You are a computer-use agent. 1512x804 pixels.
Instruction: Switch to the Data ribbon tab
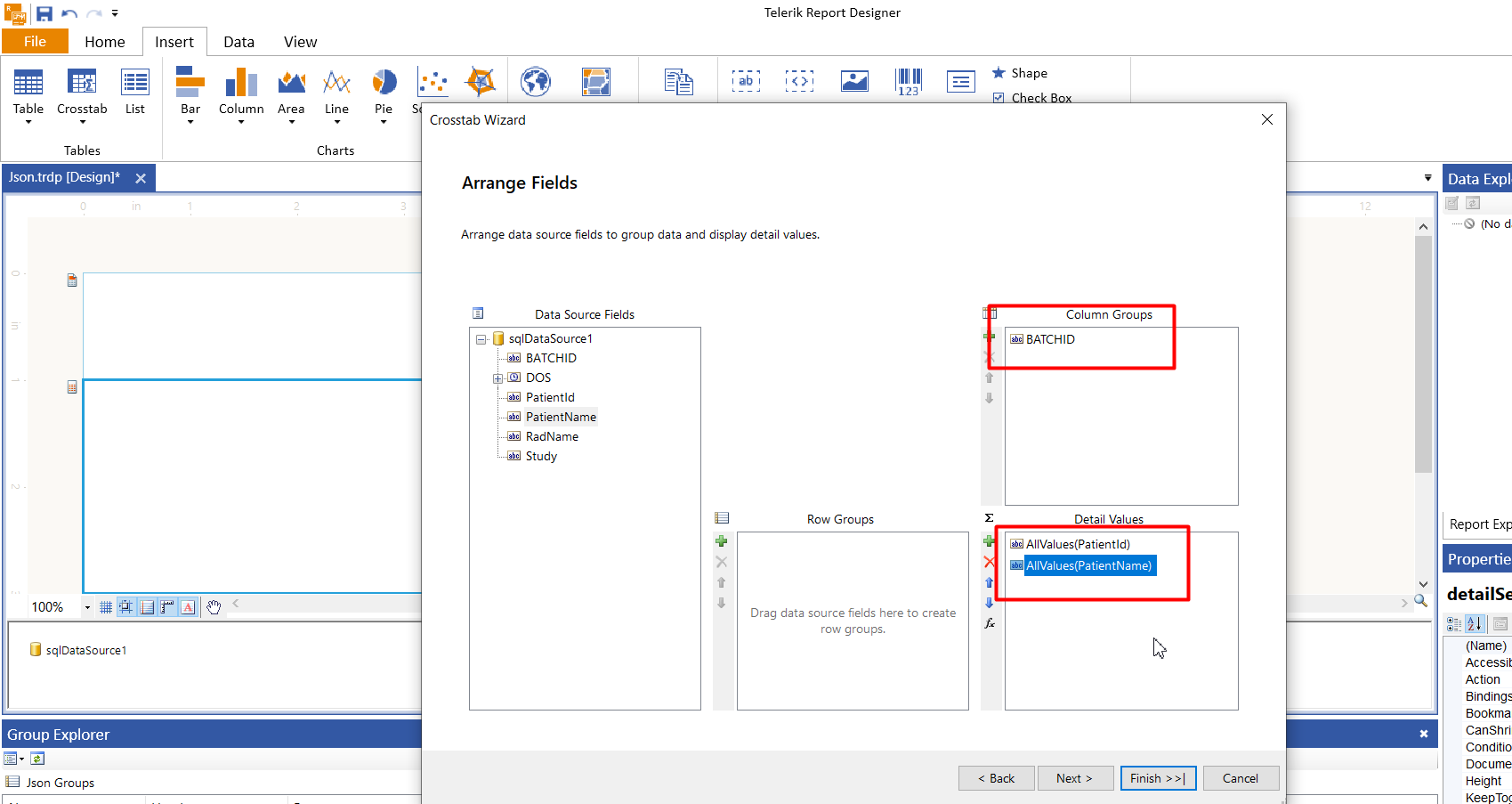[239, 41]
